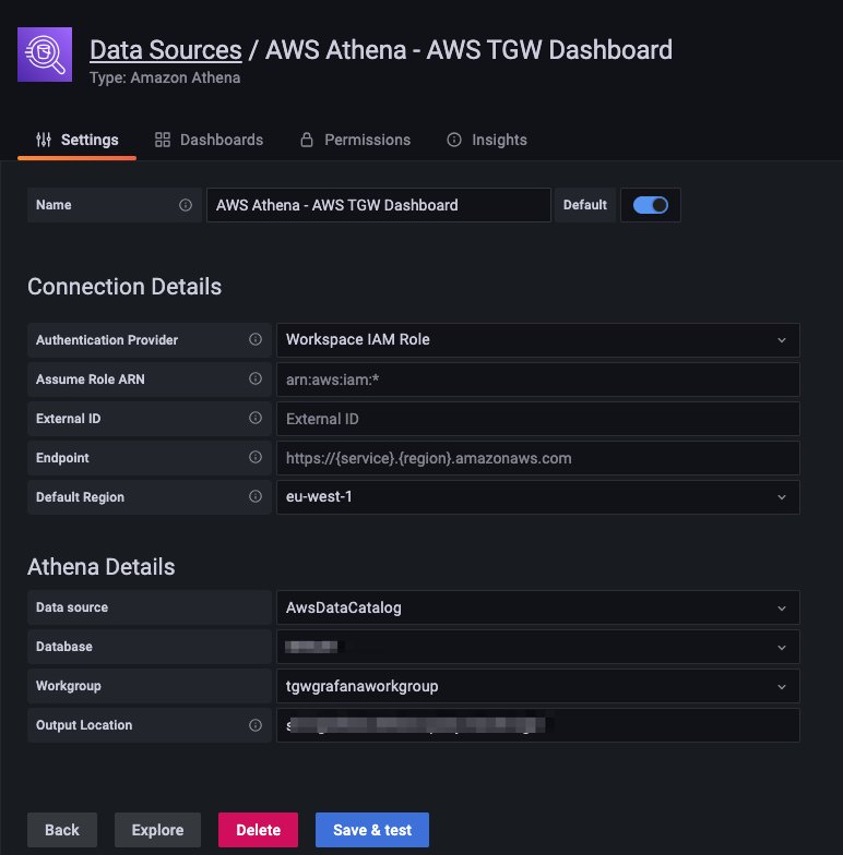Click the External ID field label
The height and width of the screenshot is (856, 844).
tap(68, 419)
